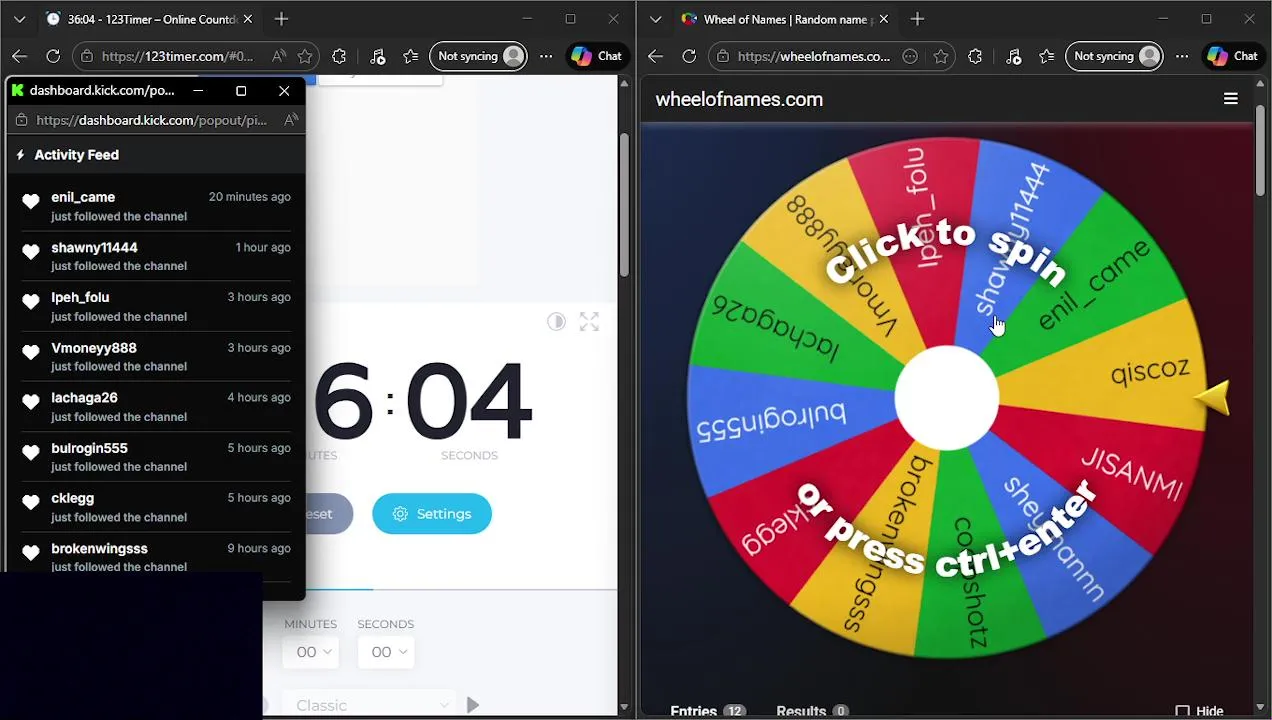Open tab list dropdown in the 123Timer window
1272x720 pixels.
click(x=20, y=19)
